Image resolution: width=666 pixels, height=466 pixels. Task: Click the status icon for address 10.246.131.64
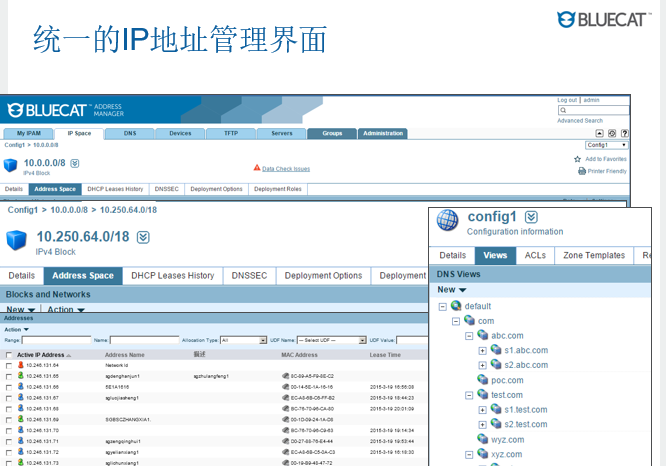tap(20, 365)
